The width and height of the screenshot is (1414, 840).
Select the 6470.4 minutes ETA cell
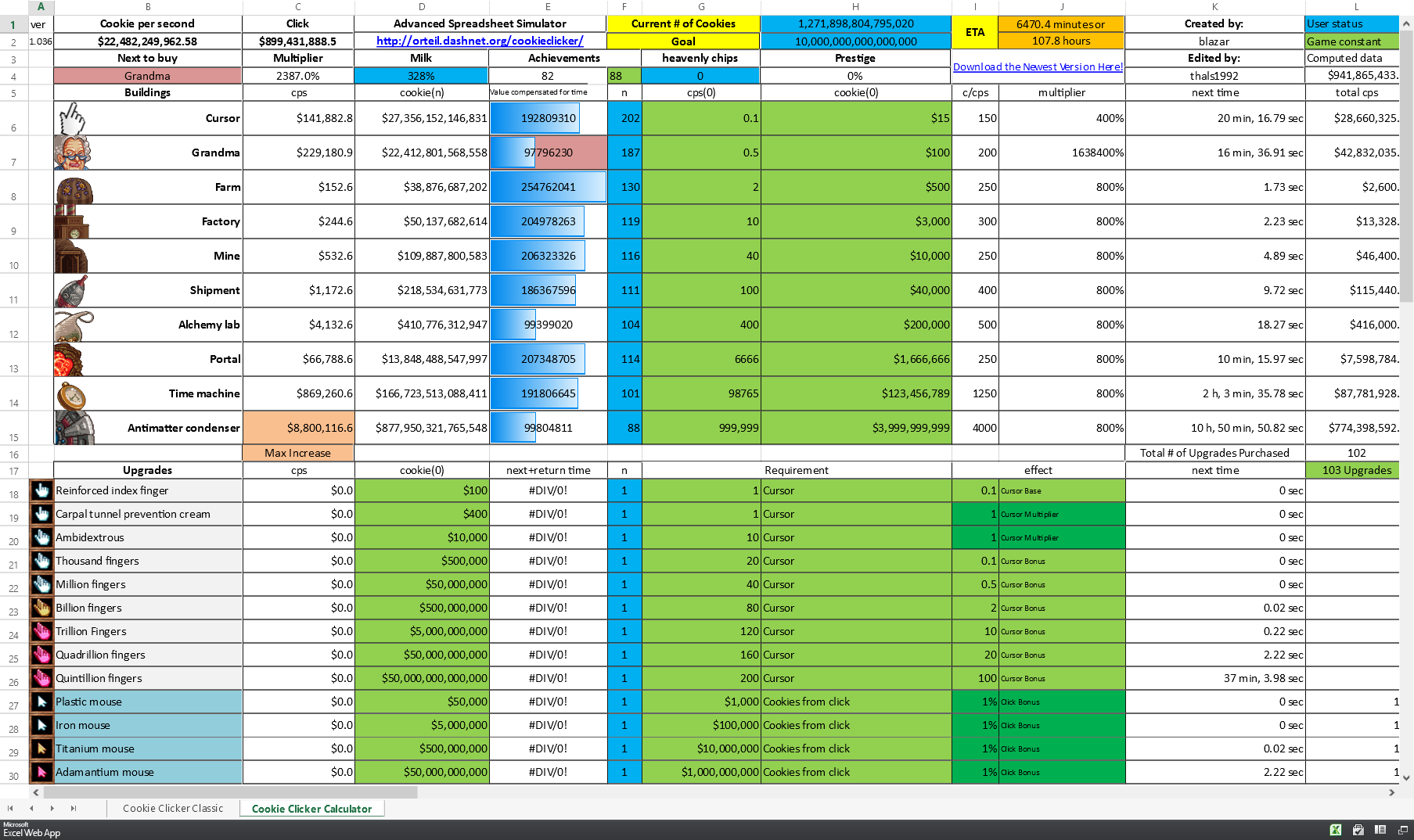(x=1061, y=23)
